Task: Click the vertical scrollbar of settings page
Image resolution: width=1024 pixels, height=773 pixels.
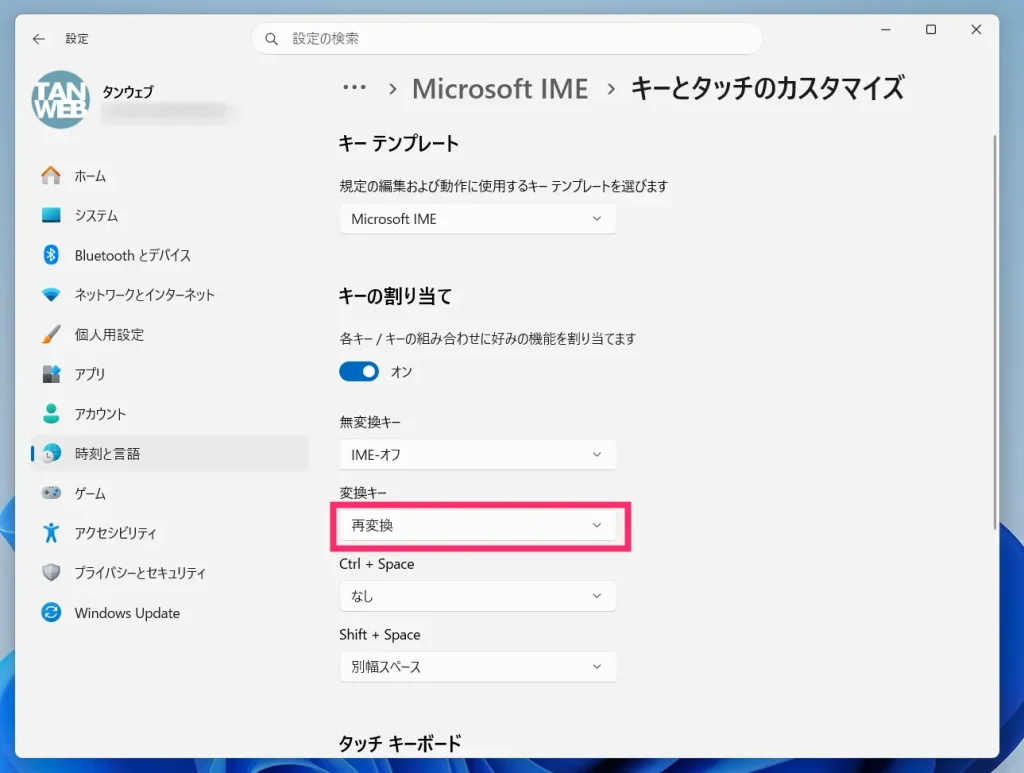Action: coord(995,332)
